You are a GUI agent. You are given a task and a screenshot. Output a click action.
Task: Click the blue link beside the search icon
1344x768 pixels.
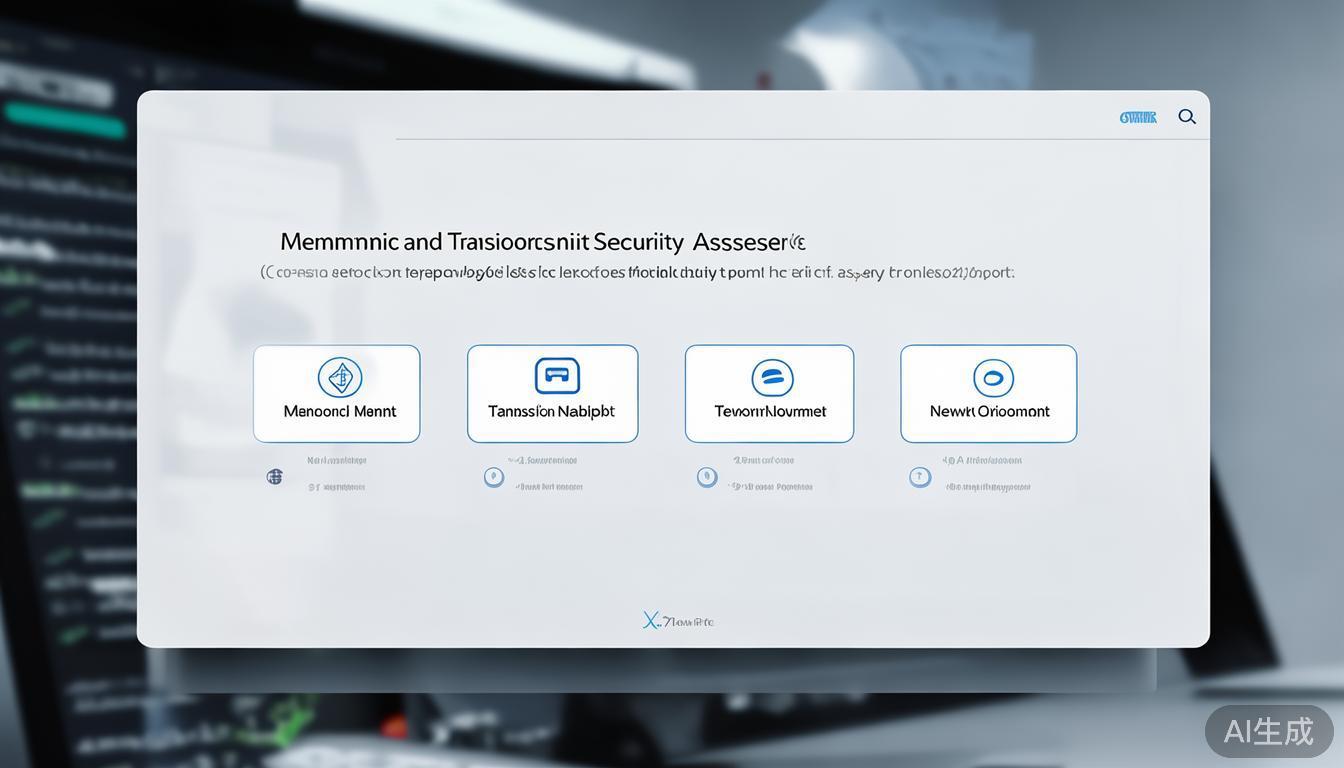pos(1138,117)
